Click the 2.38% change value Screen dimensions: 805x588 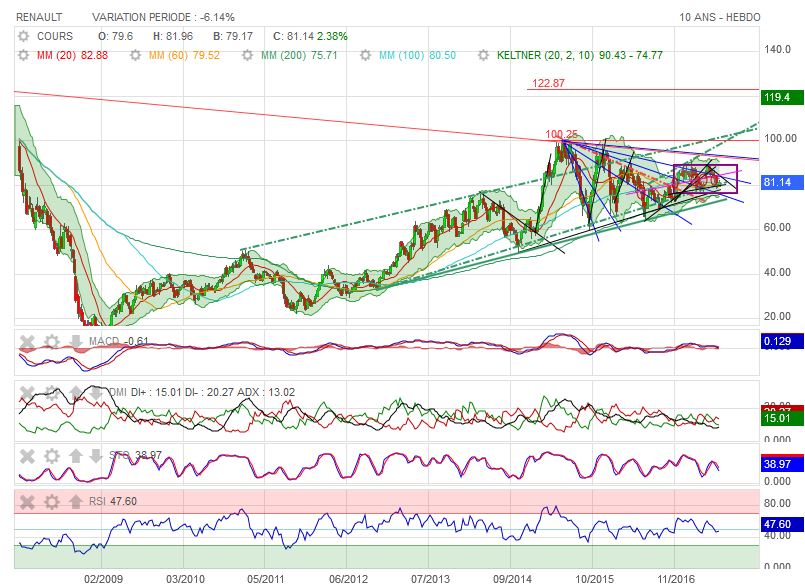coord(332,36)
